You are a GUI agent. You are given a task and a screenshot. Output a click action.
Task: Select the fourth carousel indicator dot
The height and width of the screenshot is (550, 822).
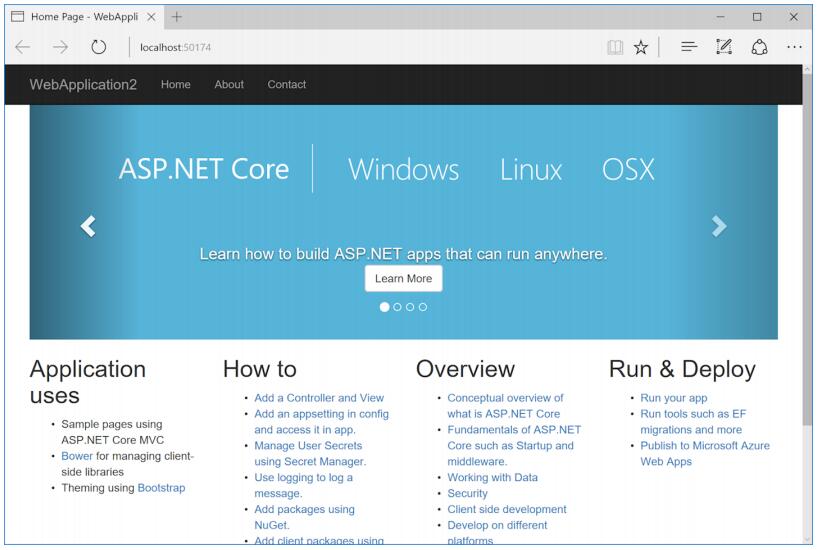pos(423,307)
